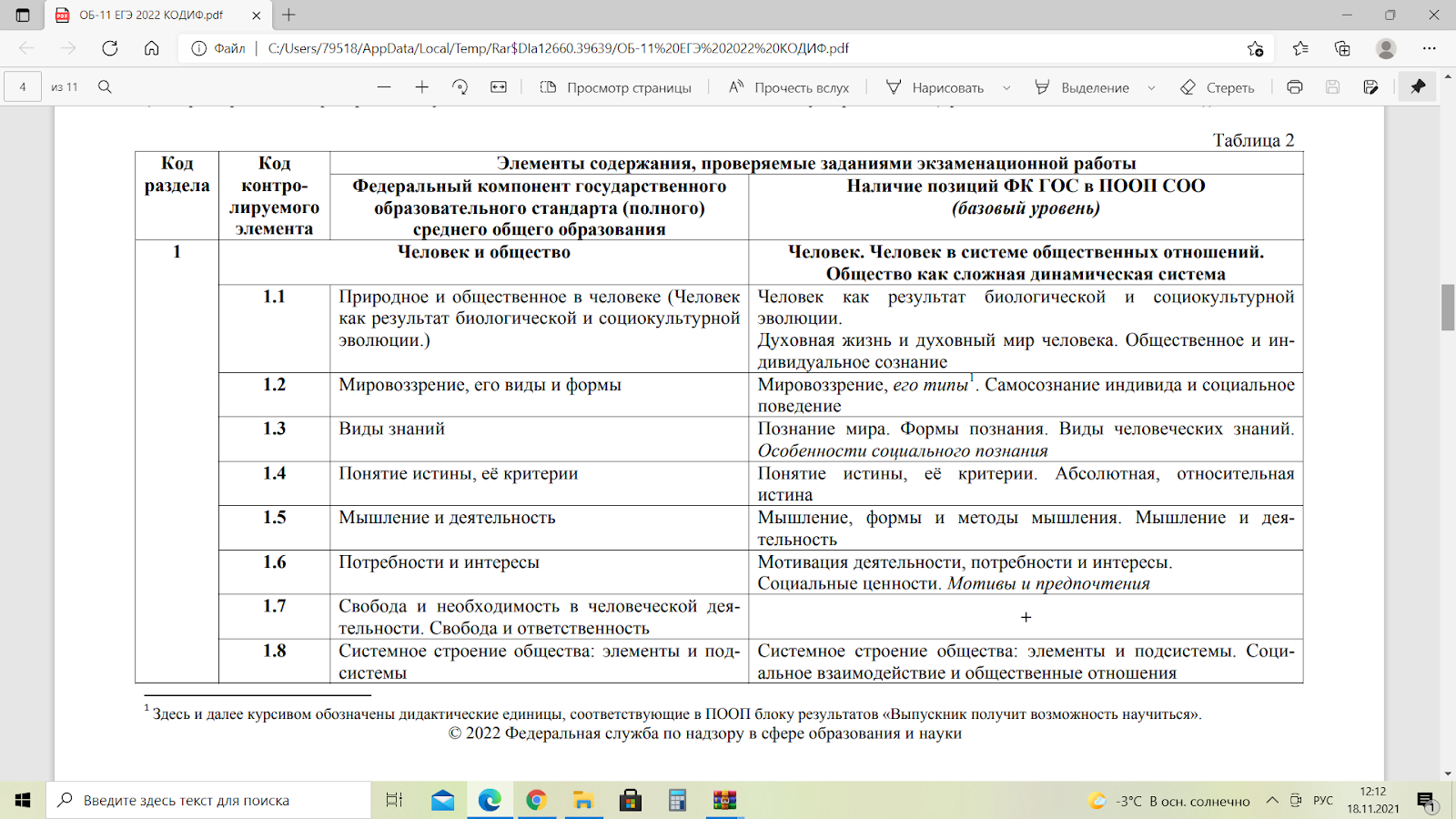Go to the home page

pyautogui.click(x=152, y=48)
